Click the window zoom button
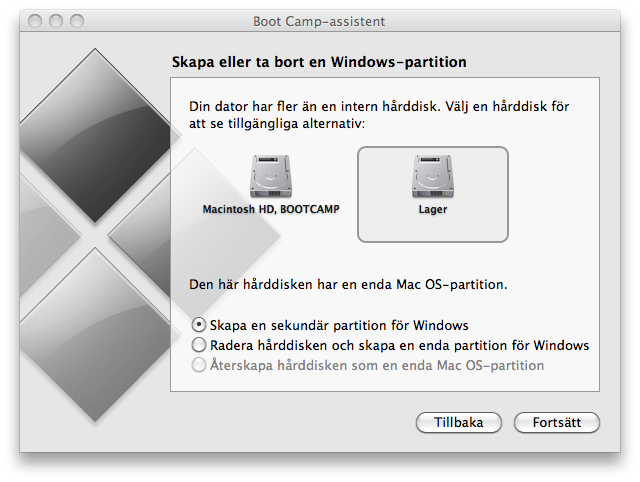Image resolution: width=640 pixels, height=482 pixels. [x=77, y=21]
